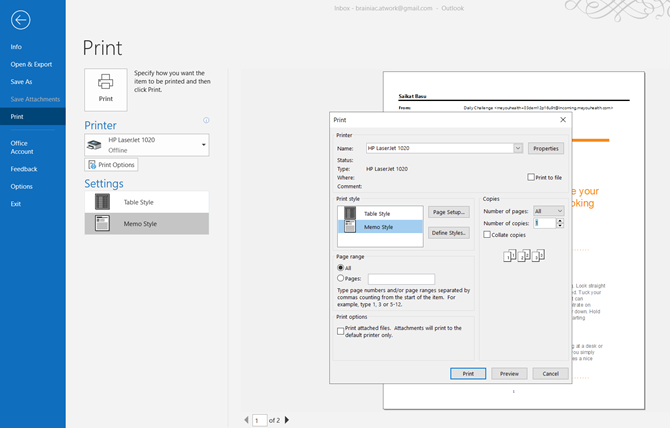Select the Pages radio button

(x=341, y=278)
